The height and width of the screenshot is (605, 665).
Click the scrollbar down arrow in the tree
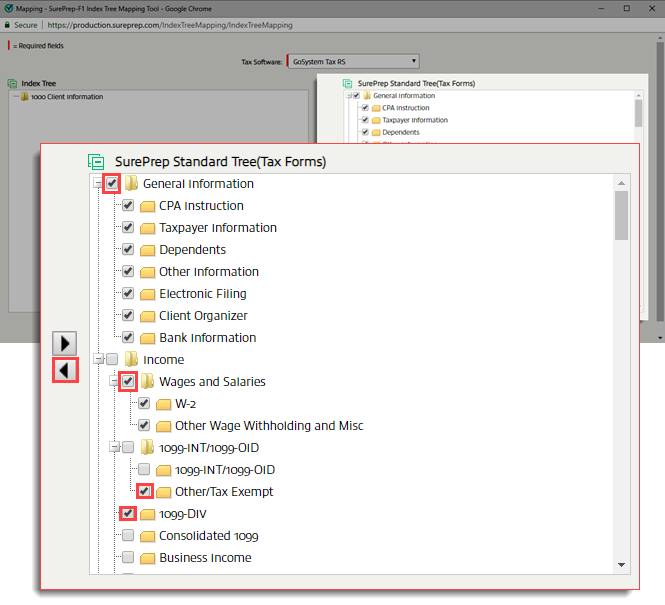click(621, 565)
